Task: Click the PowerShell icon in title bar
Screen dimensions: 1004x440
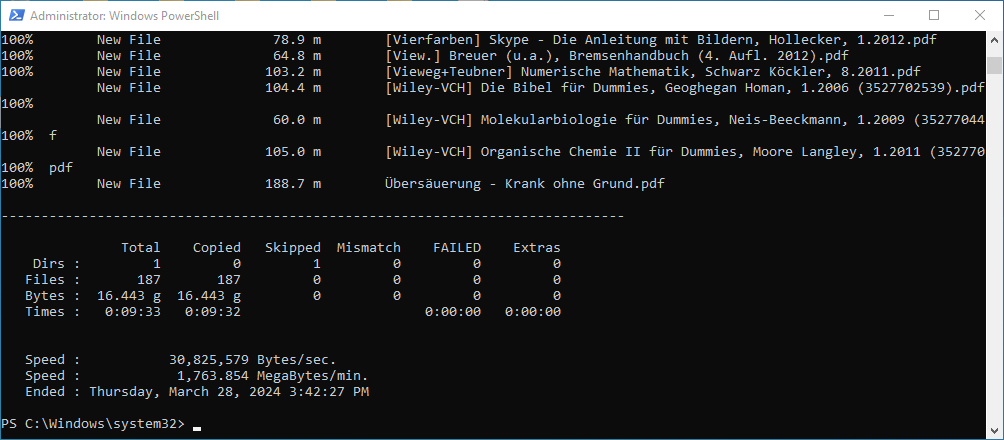Action: point(15,15)
